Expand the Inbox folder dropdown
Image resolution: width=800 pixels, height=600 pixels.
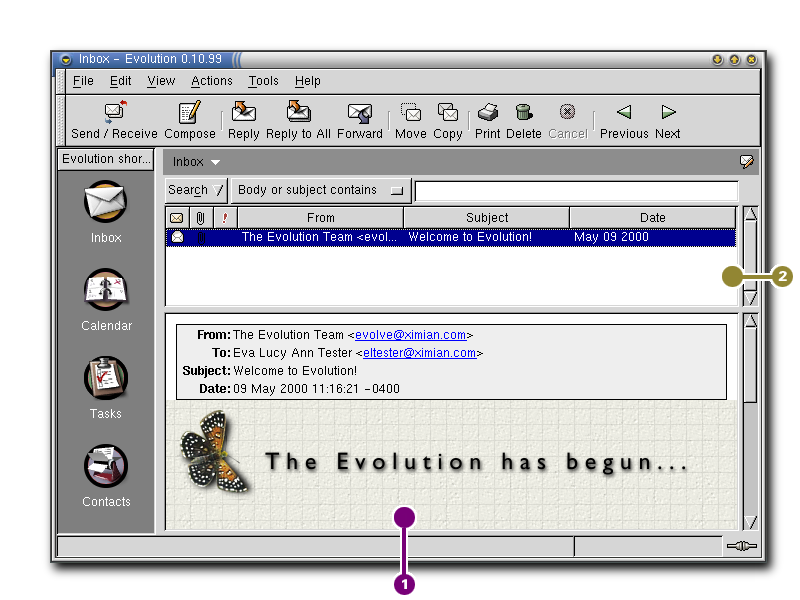[196, 162]
